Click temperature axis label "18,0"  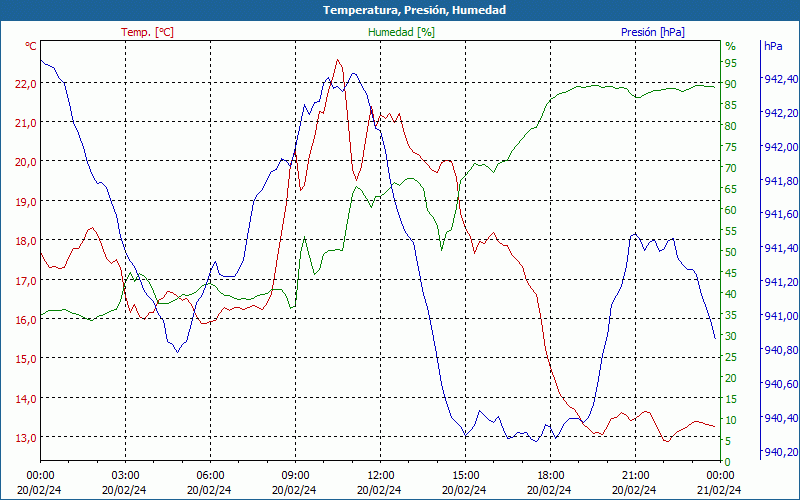click(26, 241)
